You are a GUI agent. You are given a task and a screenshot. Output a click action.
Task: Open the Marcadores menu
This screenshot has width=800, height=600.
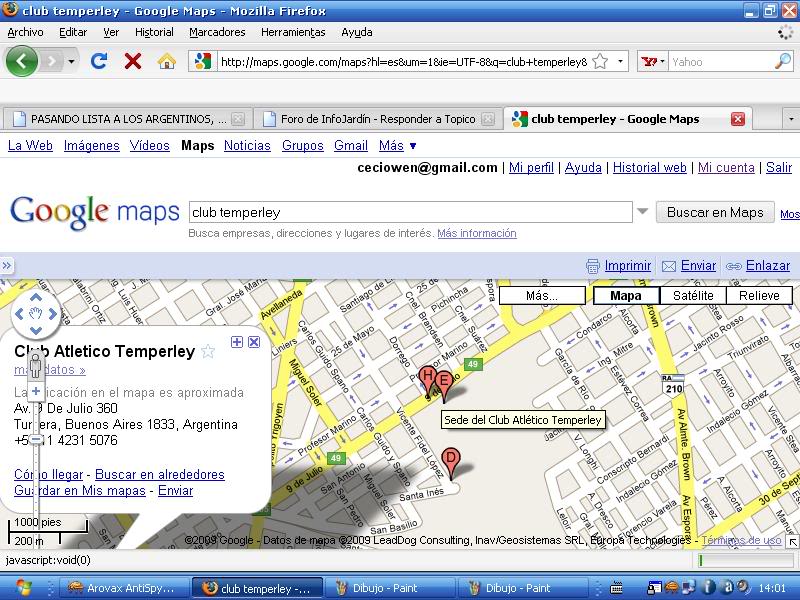[x=217, y=32]
